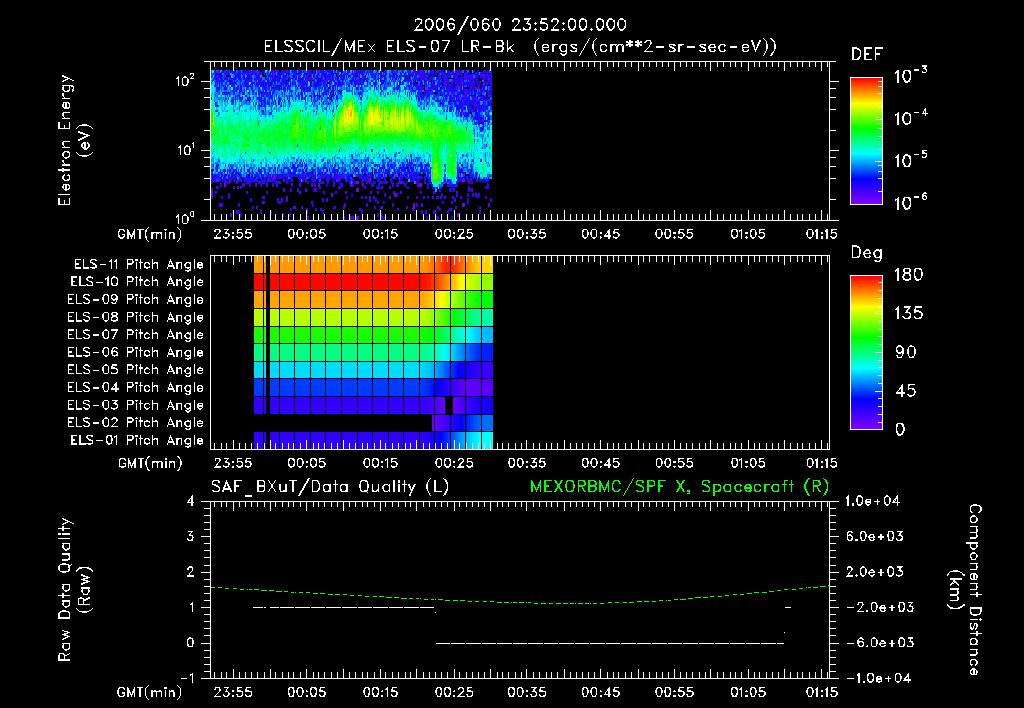Click the 00:45 tick on the pitch angle time axis
This screenshot has width=1024, height=708.
[601, 463]
